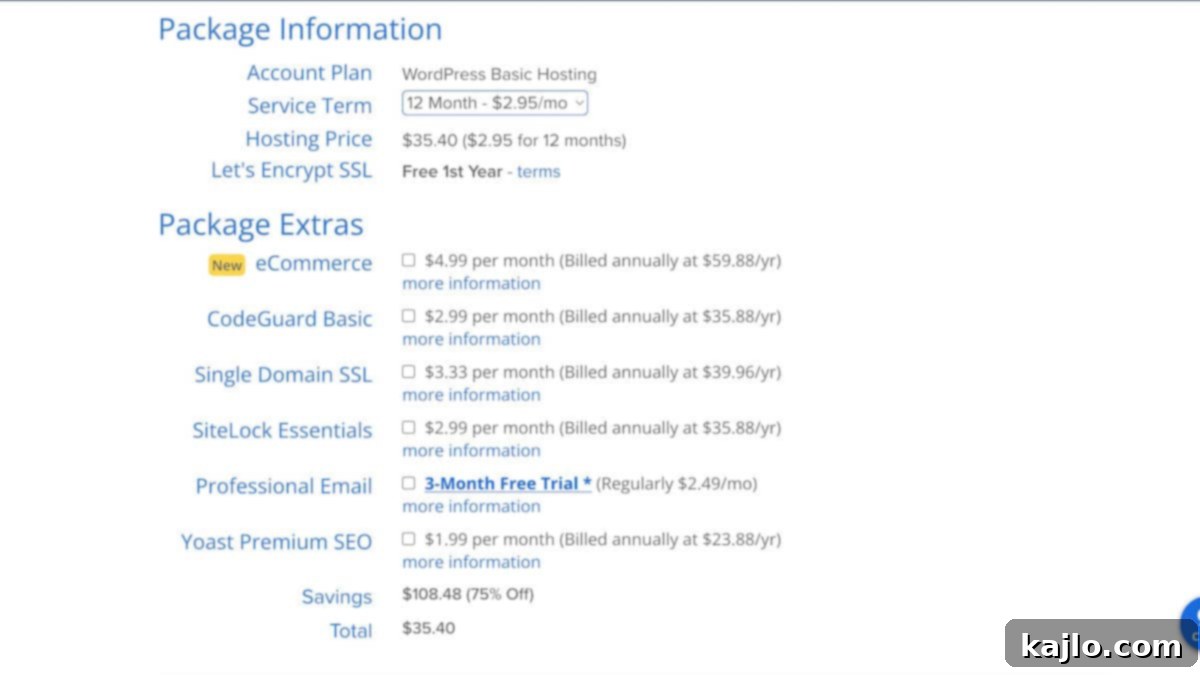
Task: Open more information for Yoast Premium SEO
Action: coord(471,562)
